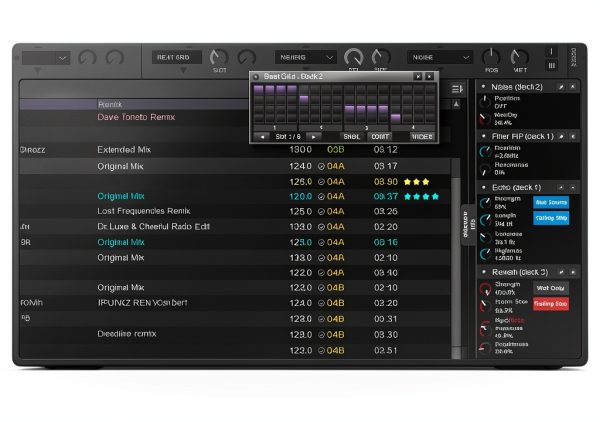Click the Strength knob in Reverb effect

coord(485,289)
